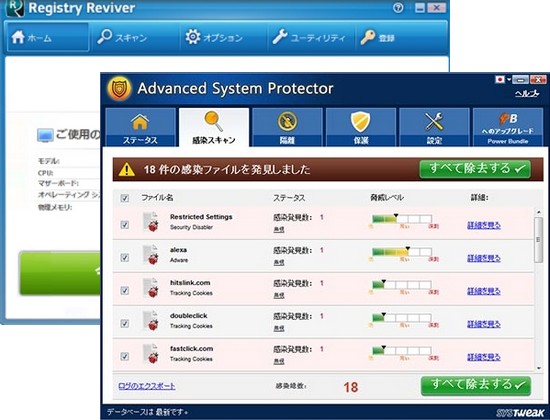Open 詳細を見る link for hitslink.com

point(484,291)
